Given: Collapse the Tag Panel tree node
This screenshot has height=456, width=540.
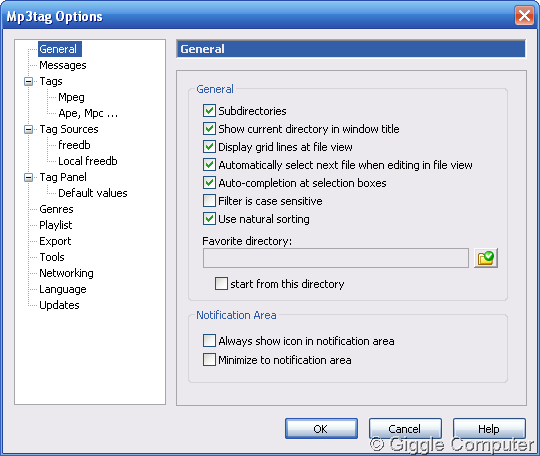Looking at the screenshot, I should point(29,177).
